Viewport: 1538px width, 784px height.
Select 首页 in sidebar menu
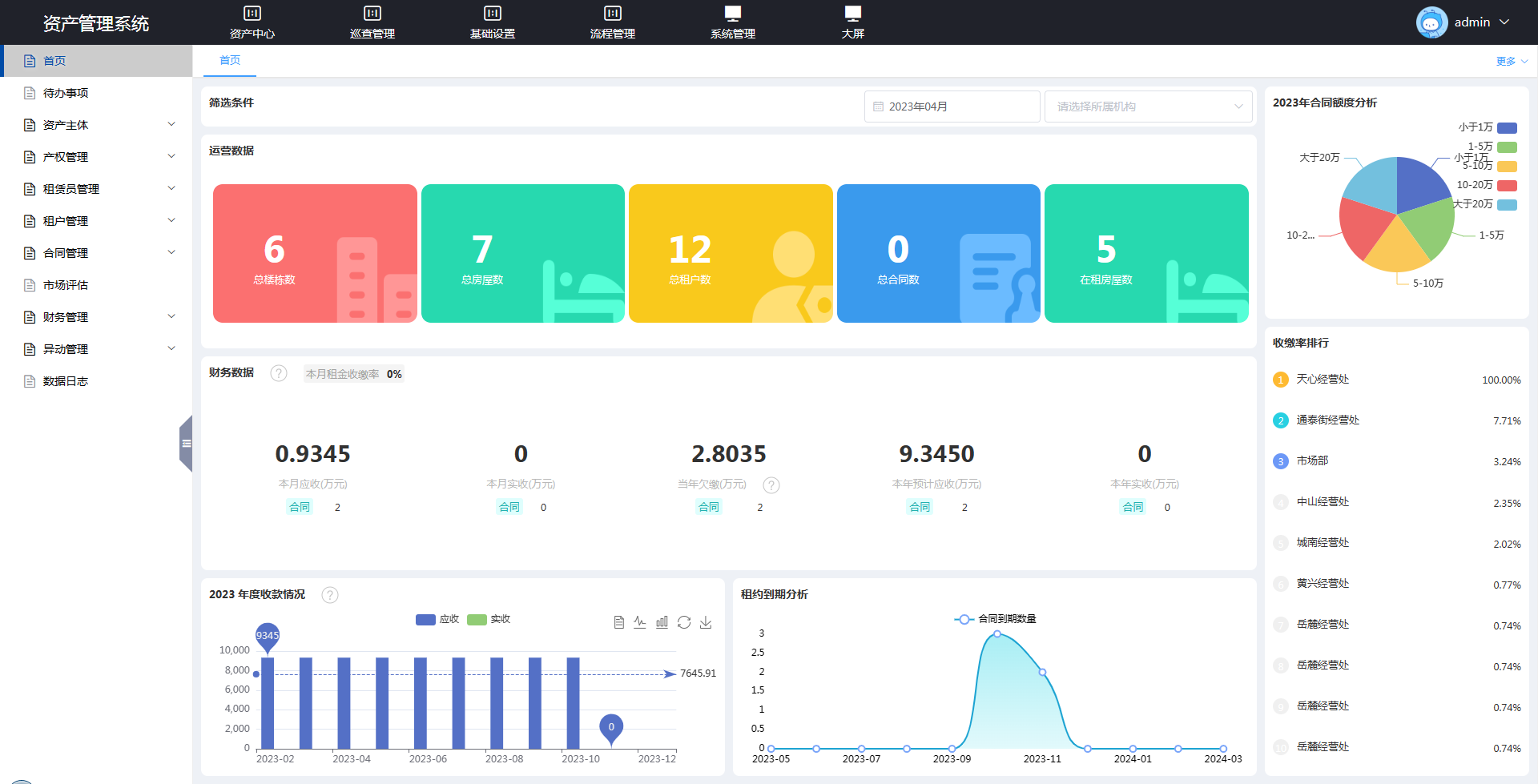click(x=96, y=61)
